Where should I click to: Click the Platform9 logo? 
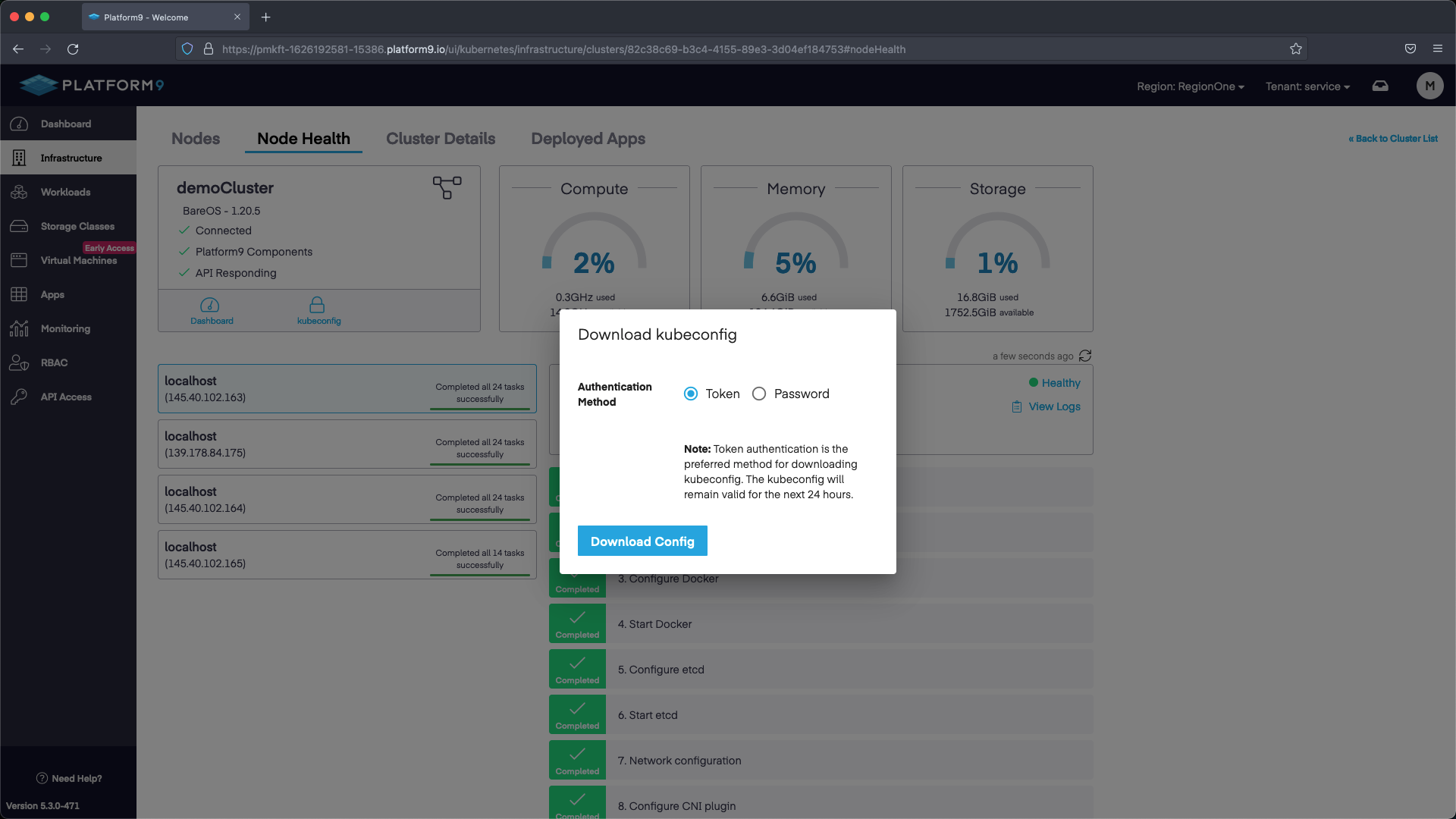click(x=92, y=85)
